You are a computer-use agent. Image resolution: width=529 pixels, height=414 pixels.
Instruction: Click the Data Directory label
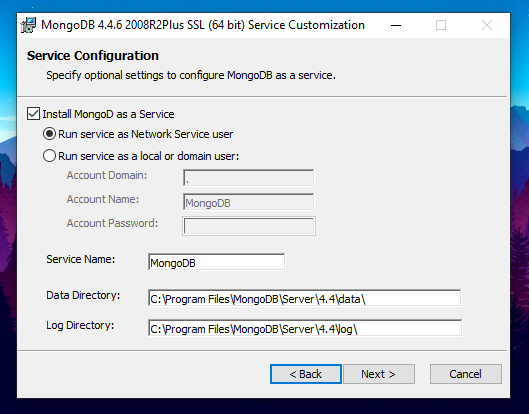[83, 295]
